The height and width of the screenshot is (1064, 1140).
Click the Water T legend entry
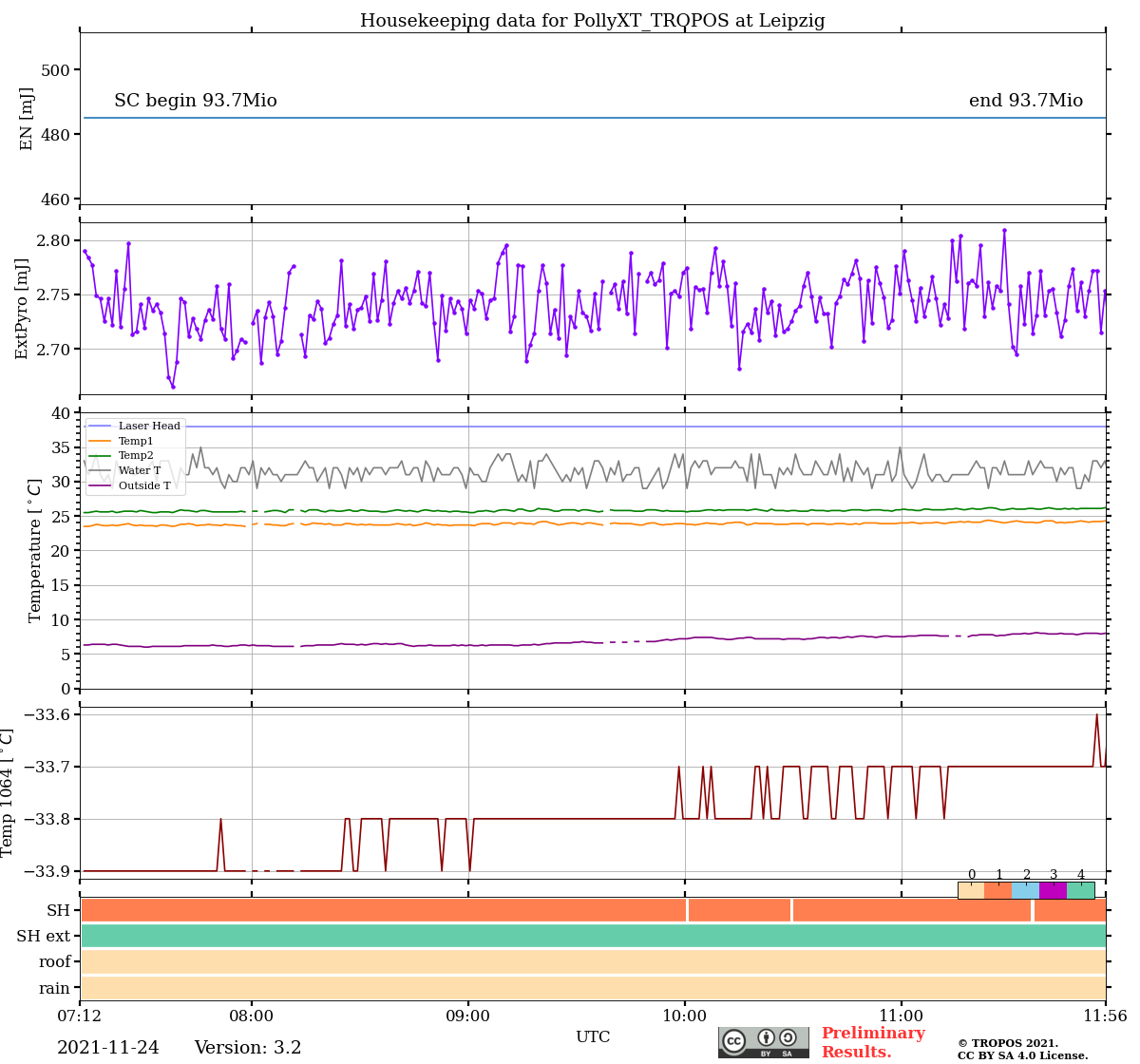[x=124, y=471]
